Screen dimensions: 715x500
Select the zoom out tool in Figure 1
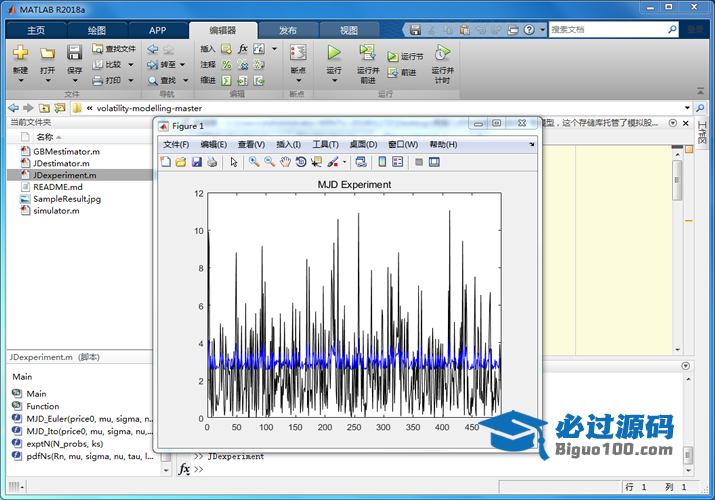[x=269, y=162]
